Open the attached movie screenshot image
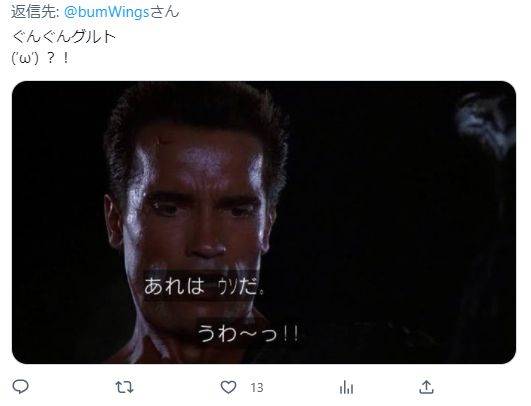The height and width of the screenshot is (406, 531). click(x=264, y=222)
